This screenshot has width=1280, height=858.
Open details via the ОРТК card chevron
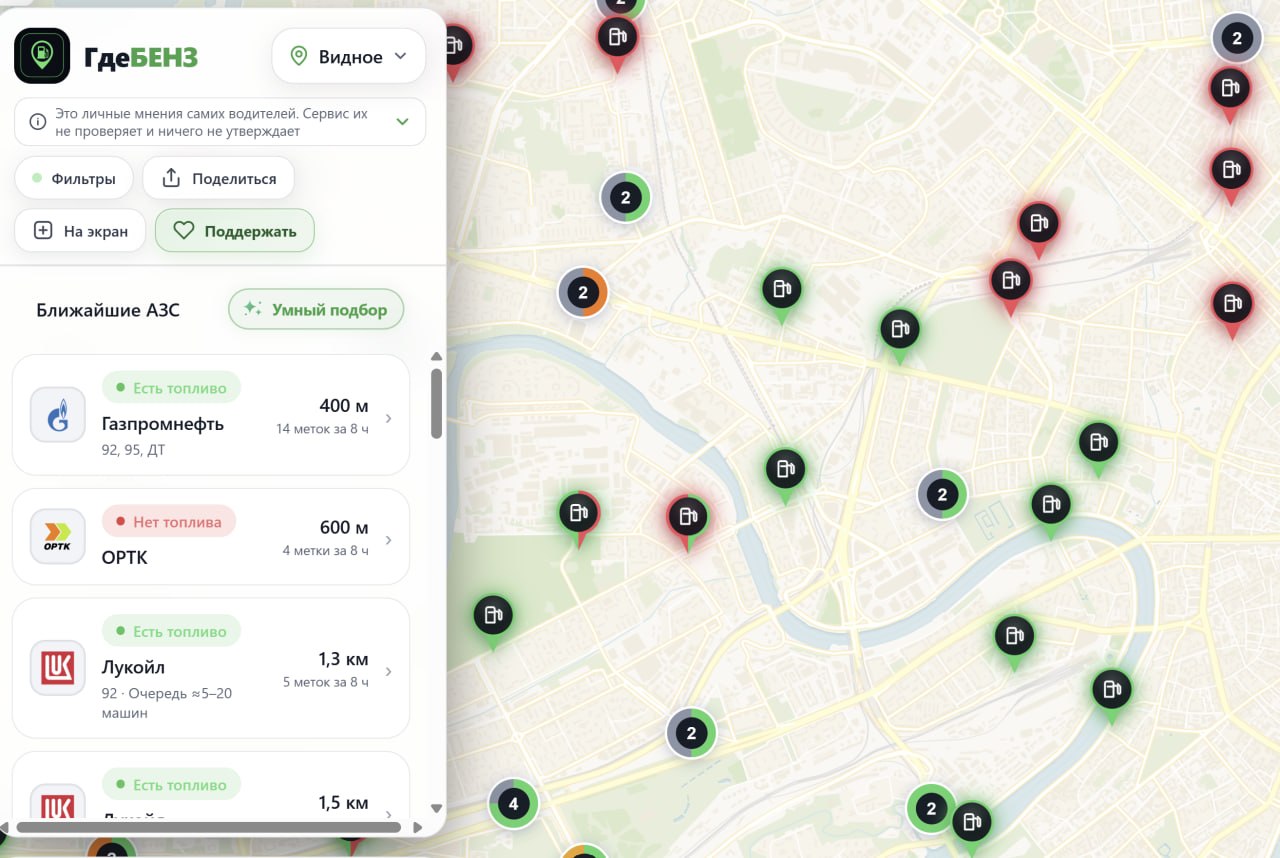click(x=389, y=540)
